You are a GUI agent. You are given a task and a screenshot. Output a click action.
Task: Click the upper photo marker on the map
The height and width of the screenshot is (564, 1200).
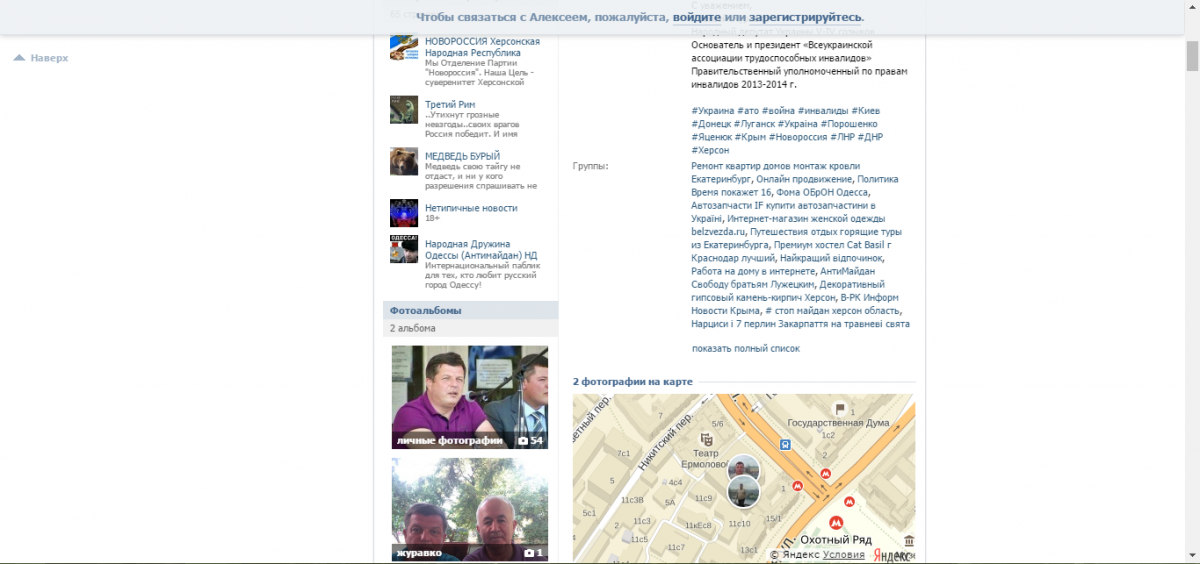[742, 469]
